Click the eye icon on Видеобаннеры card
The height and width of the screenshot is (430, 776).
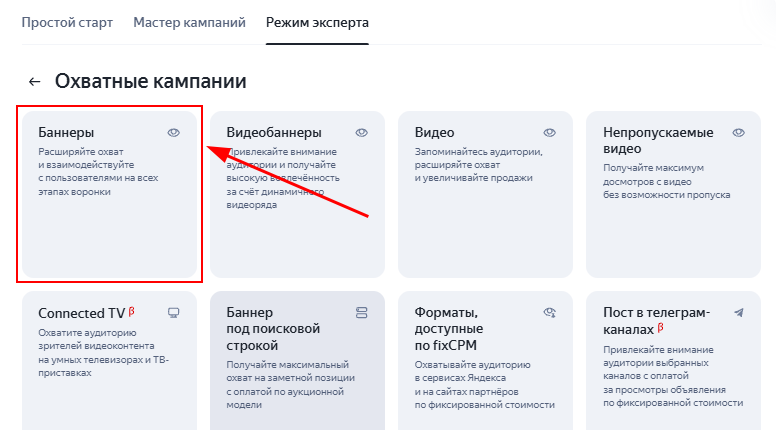tap(362, 132)
